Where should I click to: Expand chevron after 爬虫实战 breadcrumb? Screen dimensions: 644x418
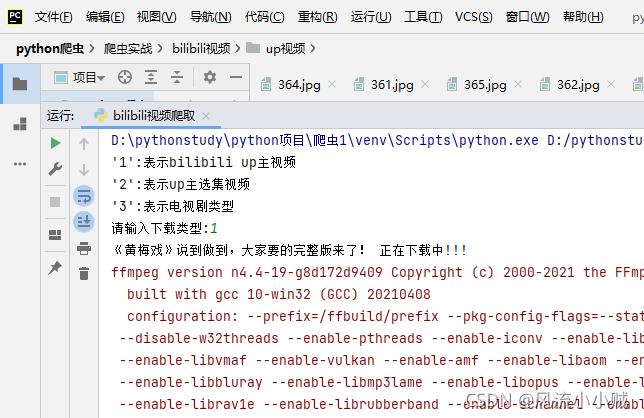click(x=160, y=49)
